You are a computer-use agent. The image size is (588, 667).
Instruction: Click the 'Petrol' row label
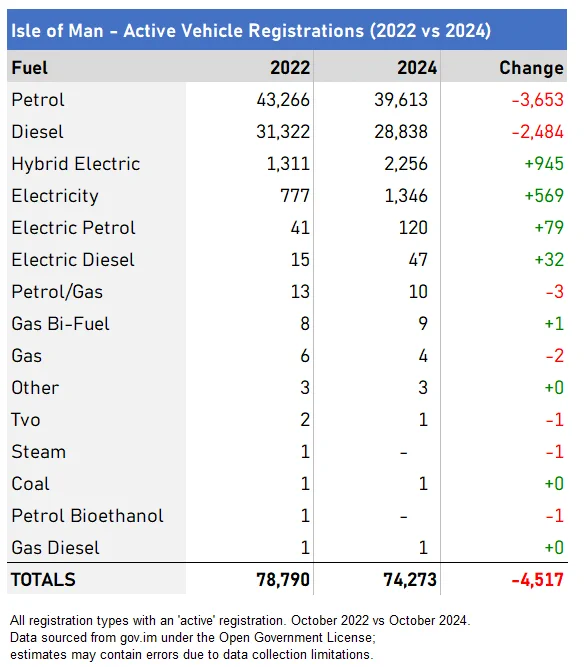[x=38, y=100]
